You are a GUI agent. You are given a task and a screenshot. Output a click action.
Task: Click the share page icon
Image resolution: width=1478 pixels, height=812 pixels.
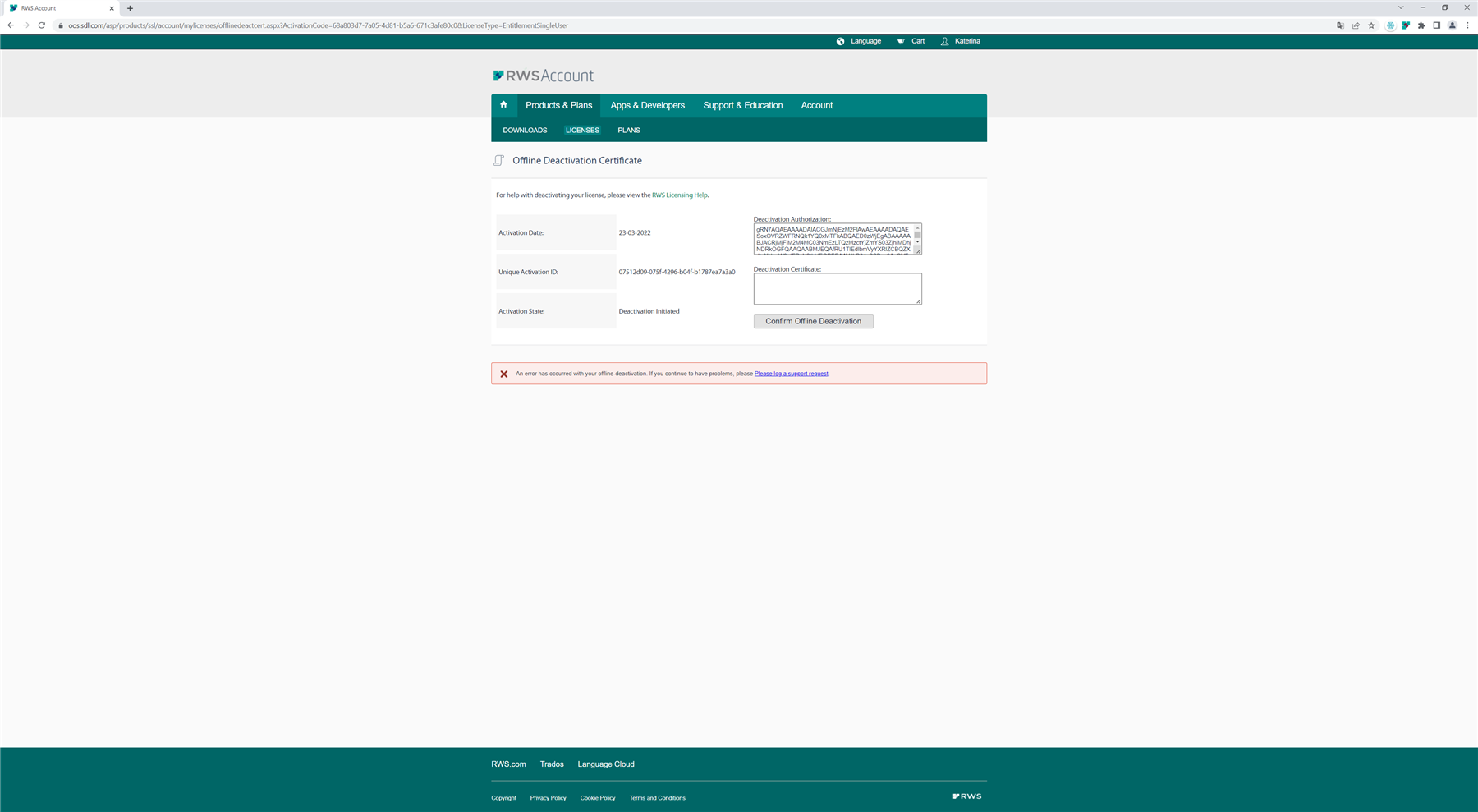[1356, 25]
